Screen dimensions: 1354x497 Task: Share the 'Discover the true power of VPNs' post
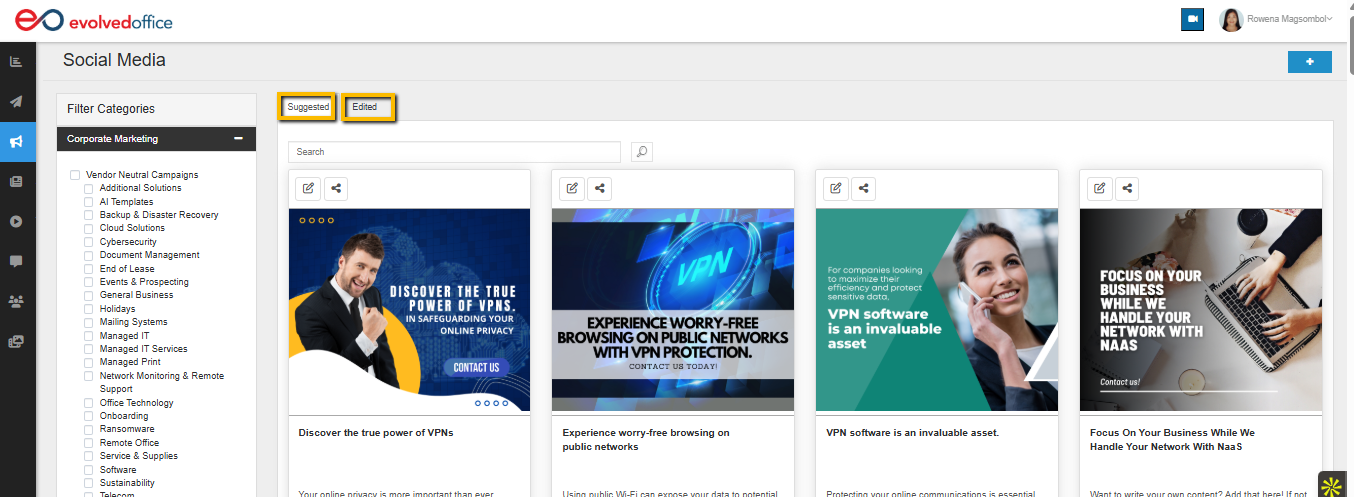click(x=334, y=187)
